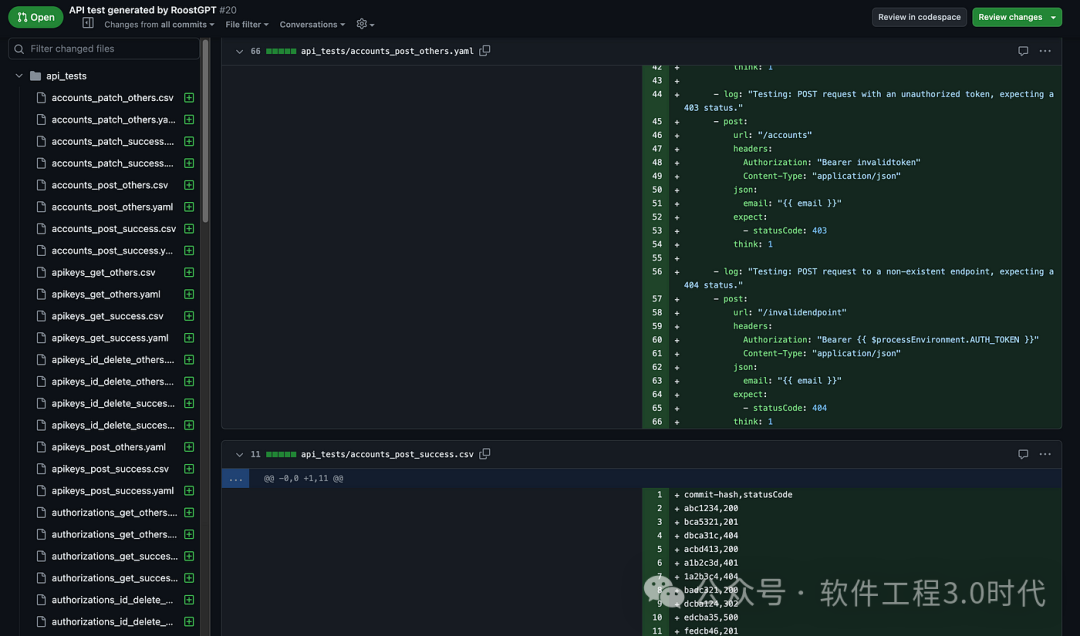The height and width of the screenshot is (636, 1080).
Task: Click csv diff line 'abc1234,200'
Action: (x=711, y=509)
